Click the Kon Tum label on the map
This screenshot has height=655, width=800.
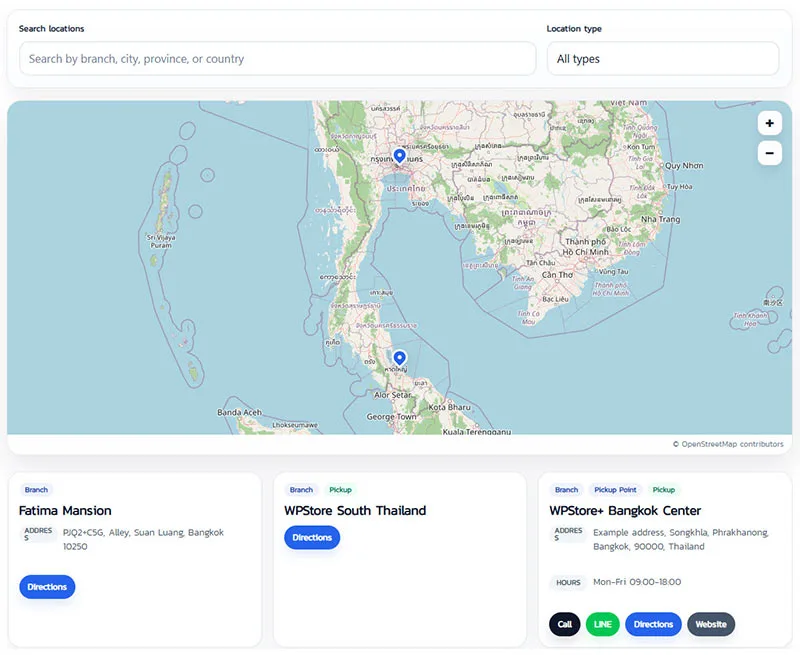tap(641, 147)
